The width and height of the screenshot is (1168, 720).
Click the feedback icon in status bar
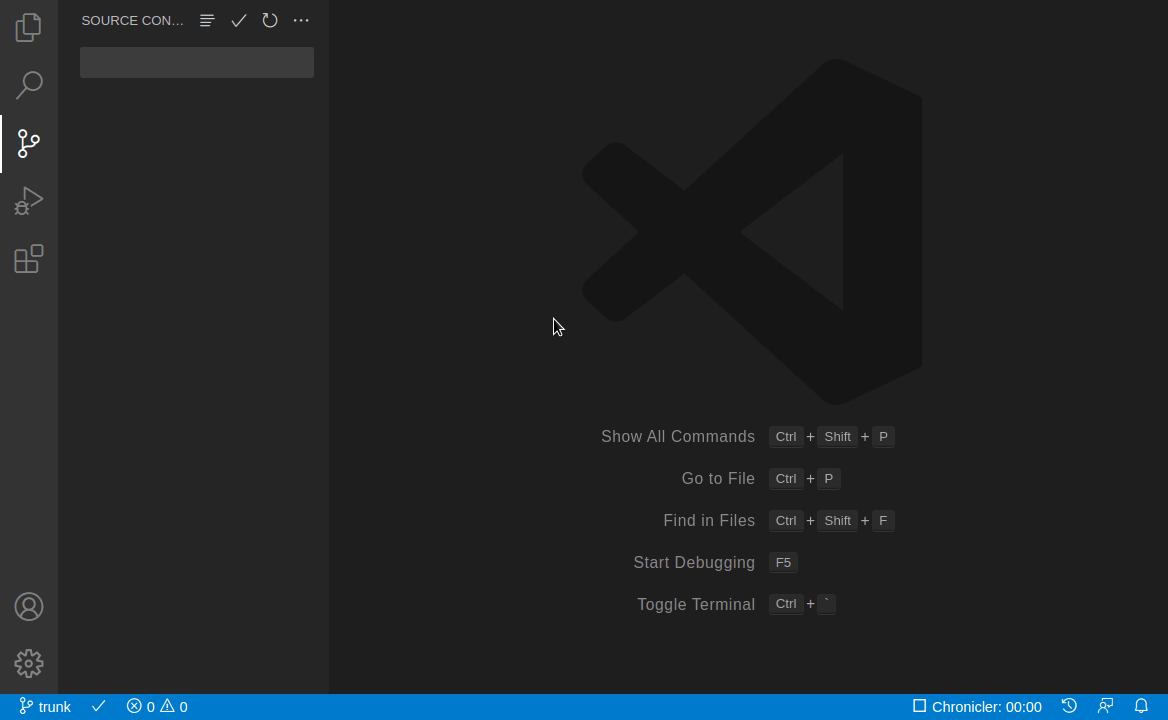tap(1105, 707)
